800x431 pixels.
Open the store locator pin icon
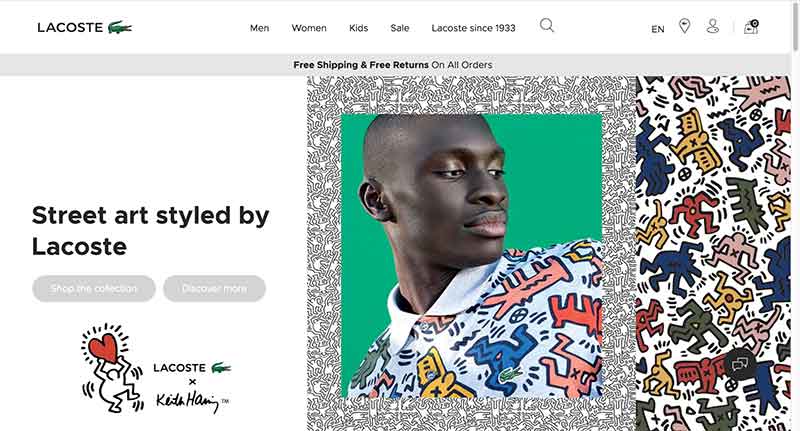click(x=685, y=26)
